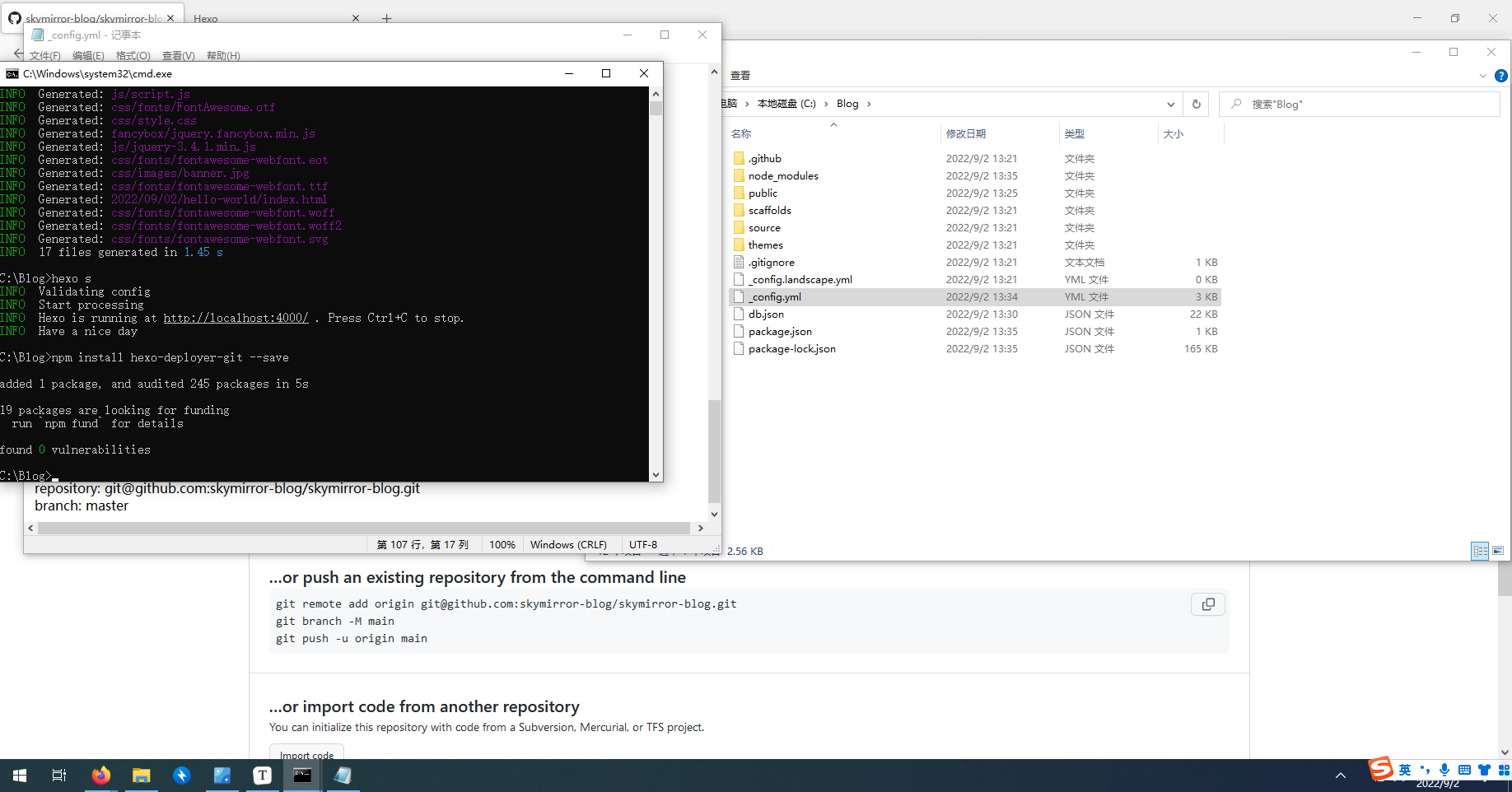Open the Typora 'T' app in taskbar

[x=262, y=776]
